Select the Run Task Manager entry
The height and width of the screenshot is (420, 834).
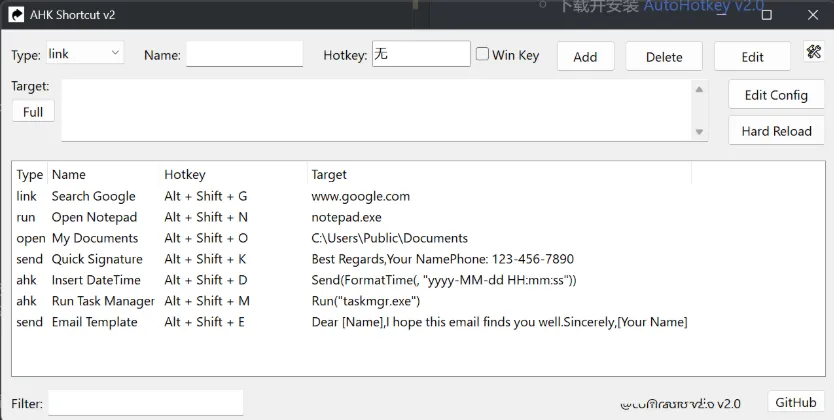103,301
